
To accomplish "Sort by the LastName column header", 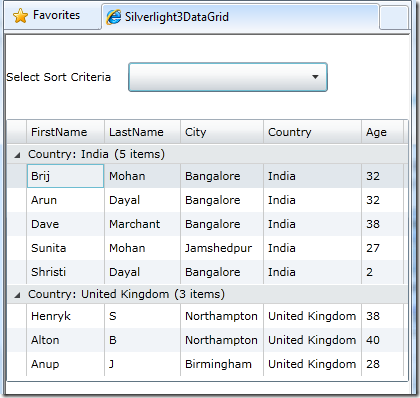I will pos(142,132).
